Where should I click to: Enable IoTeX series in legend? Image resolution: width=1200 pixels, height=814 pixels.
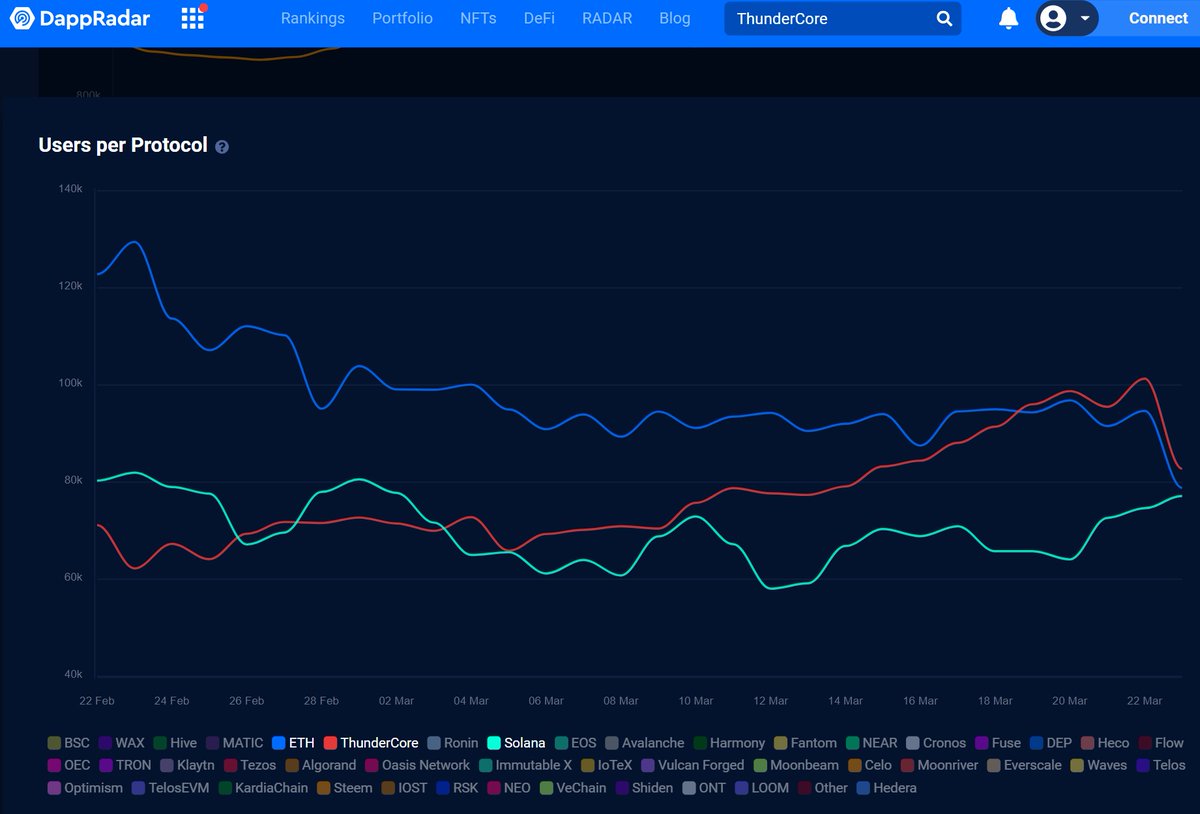[x=607, y=765]
